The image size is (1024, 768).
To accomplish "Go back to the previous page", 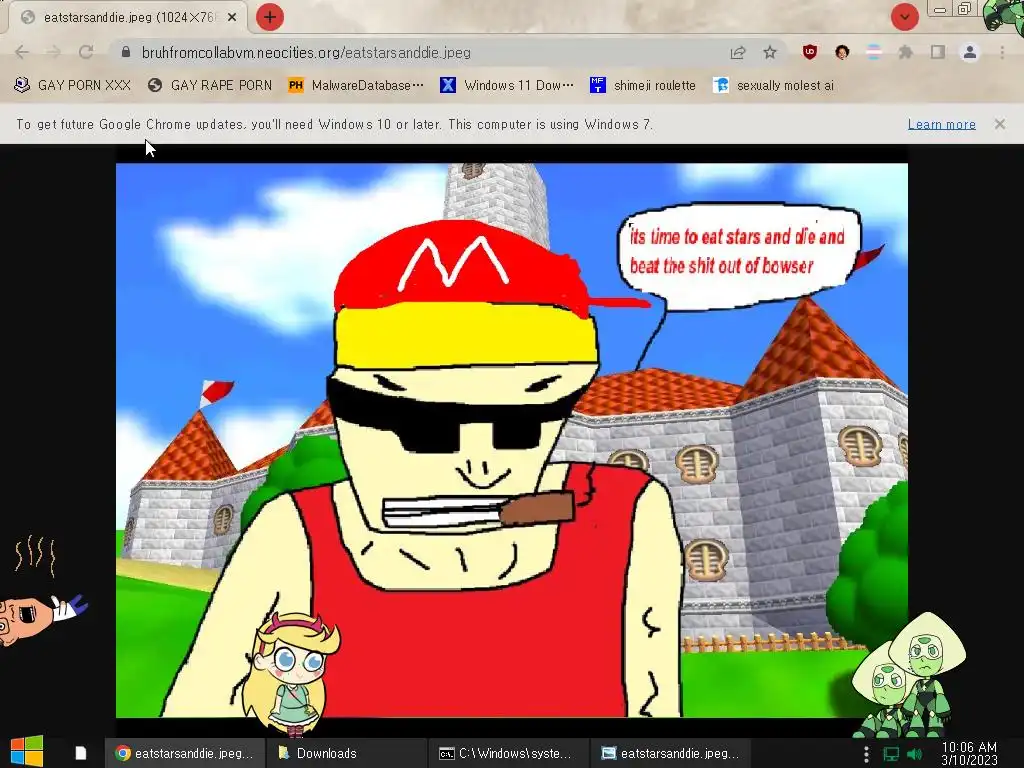I will (x=22, y=52).
